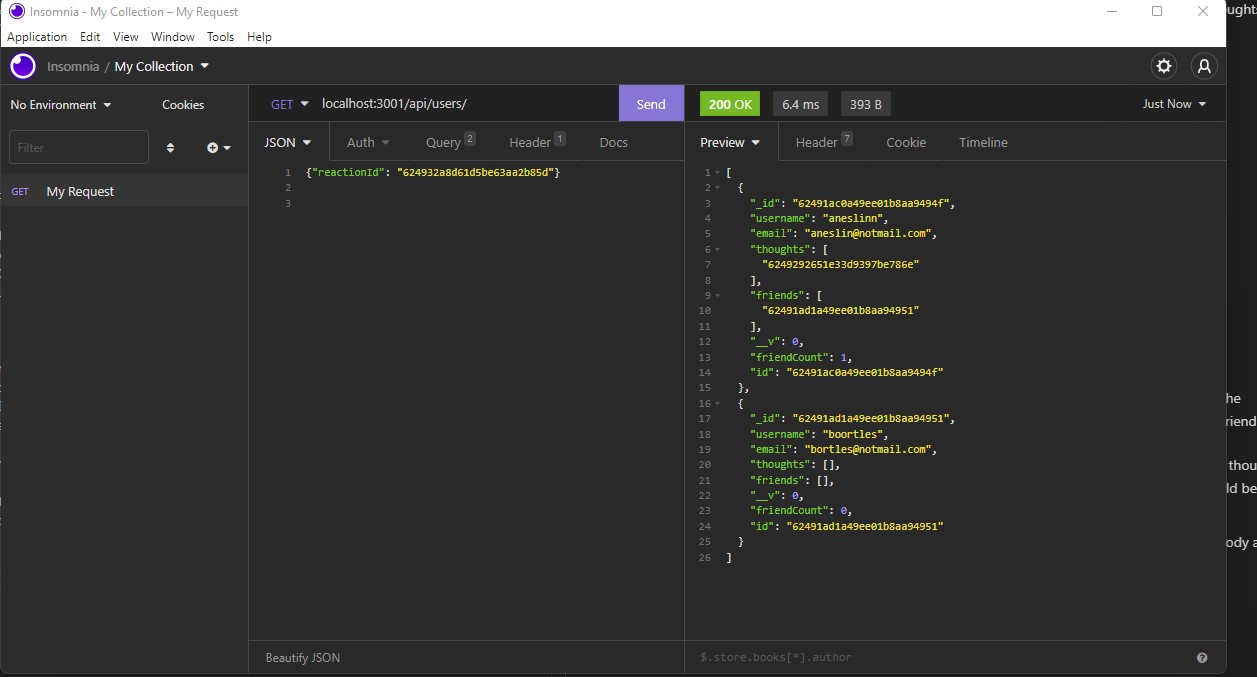
Task: Click the Insomnia breadcrumb link
Action: pyautogui.click(x=73, y=66)
